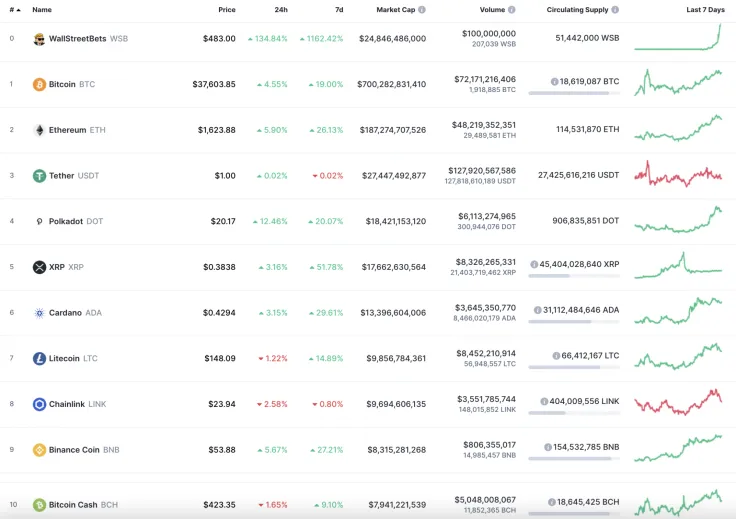
Task: Sort by the Price column header
Action: (x=227, y=10)
